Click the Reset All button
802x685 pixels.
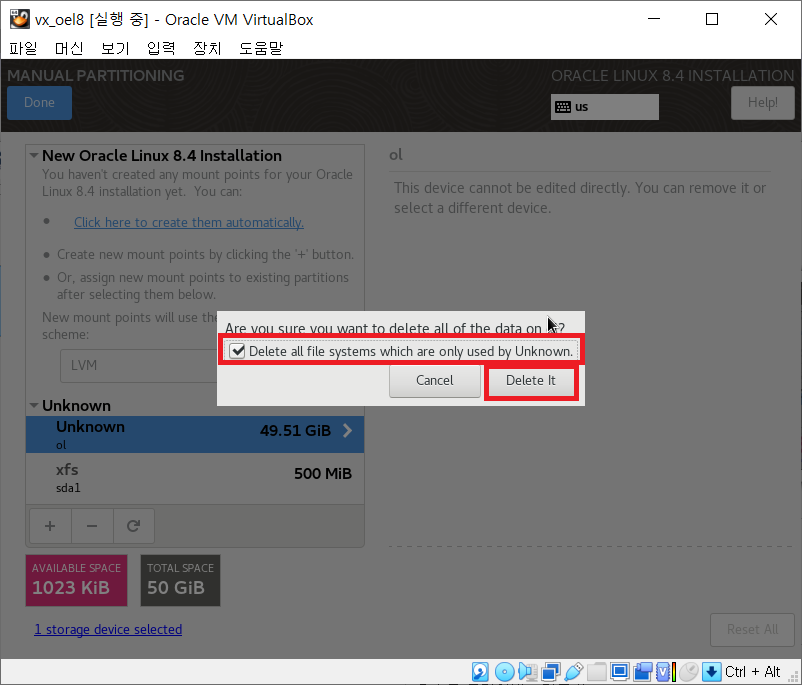pyautogui.click(x=752, y=629)
